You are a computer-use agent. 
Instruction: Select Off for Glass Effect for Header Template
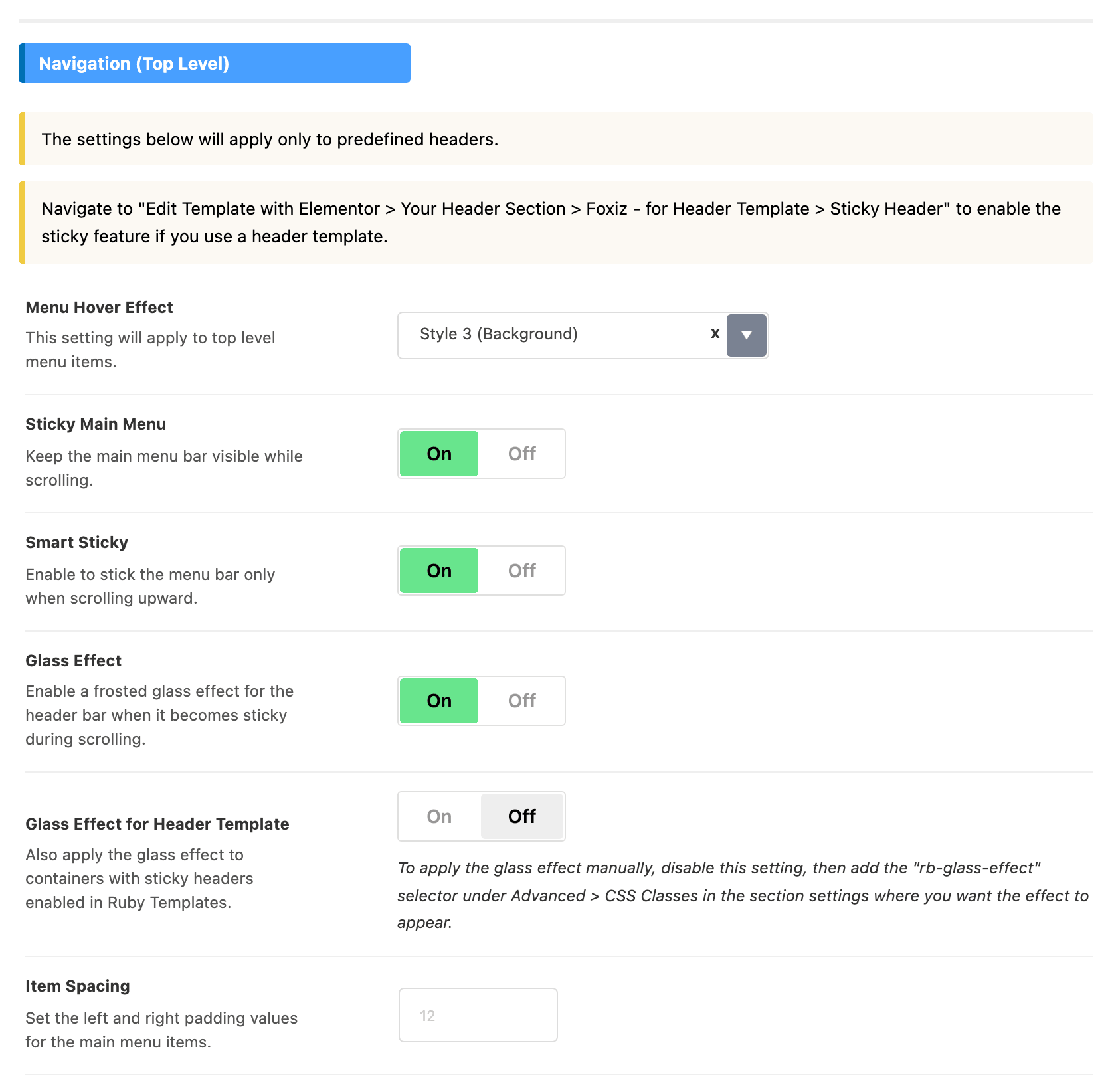tap(522, 816)
